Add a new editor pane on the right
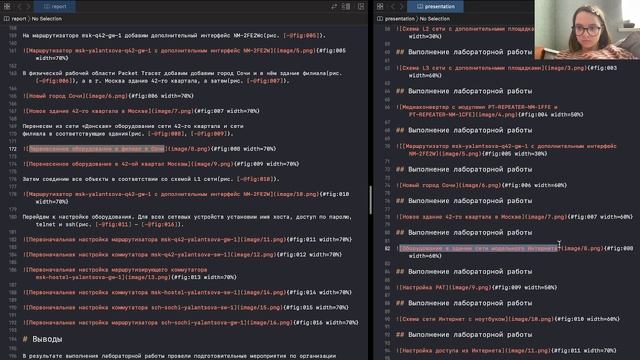Screen dimensions: 640x360 click(x=361, y=6)
